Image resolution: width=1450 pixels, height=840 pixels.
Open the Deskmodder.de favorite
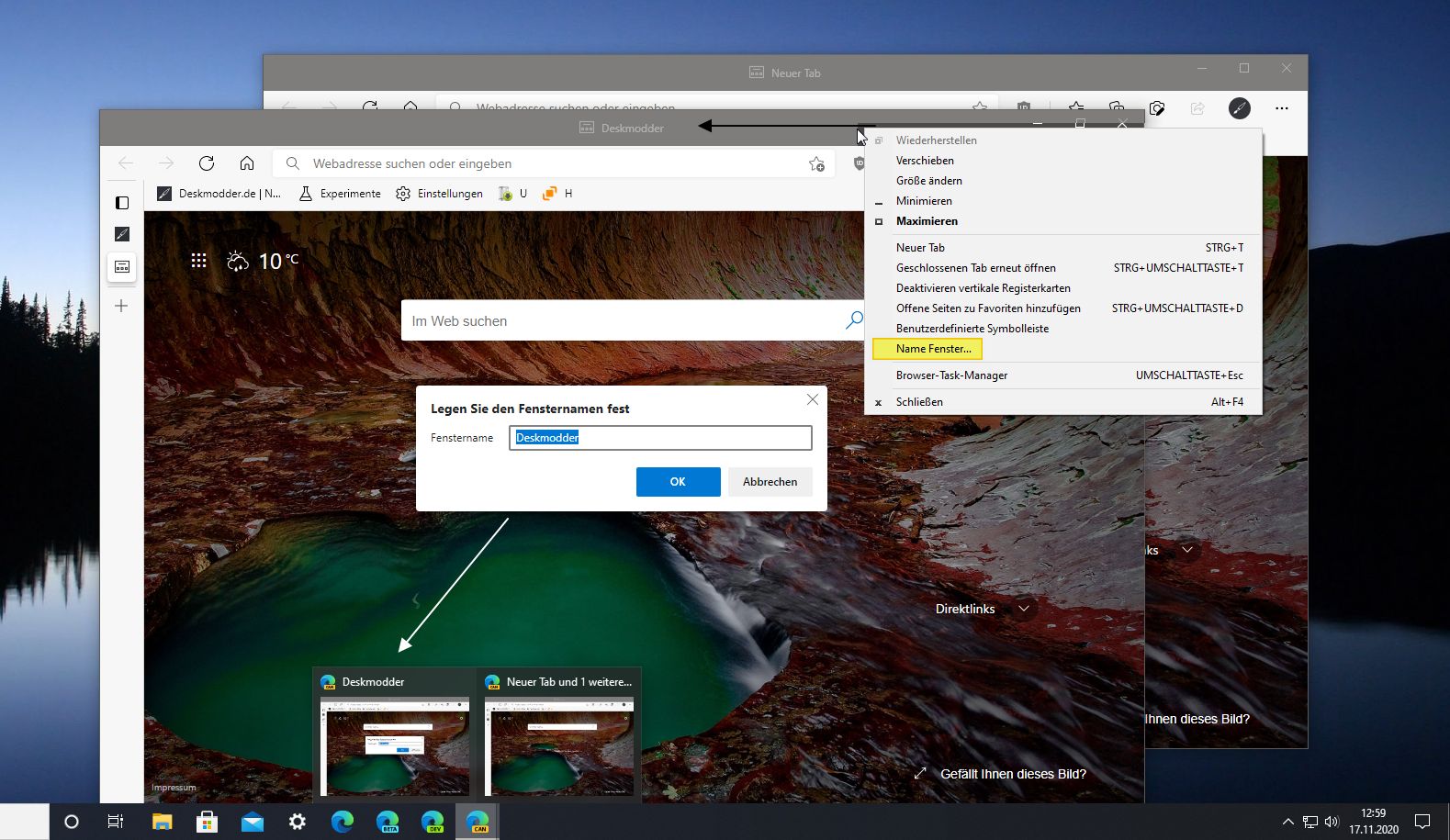(x=219, y=194)
